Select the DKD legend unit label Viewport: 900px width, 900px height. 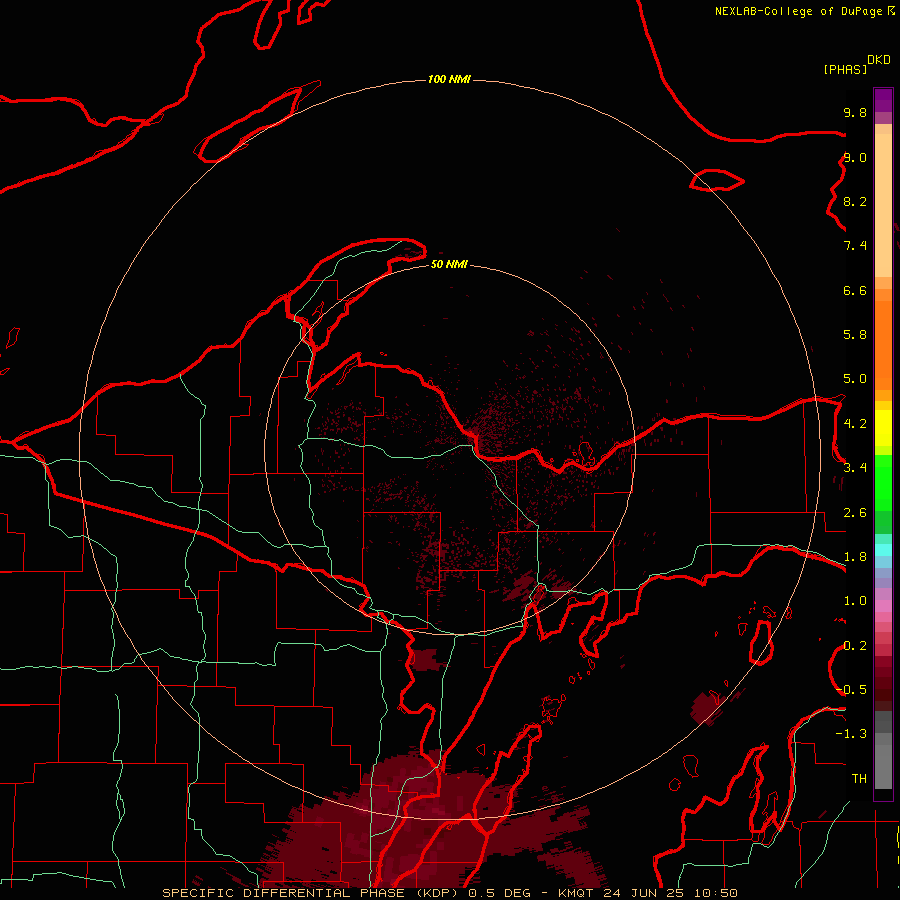click(x=878, y=60)
